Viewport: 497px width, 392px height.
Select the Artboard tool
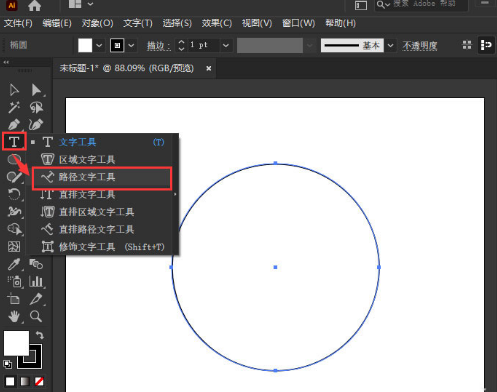pyautogui.click(x=14, y=299)
